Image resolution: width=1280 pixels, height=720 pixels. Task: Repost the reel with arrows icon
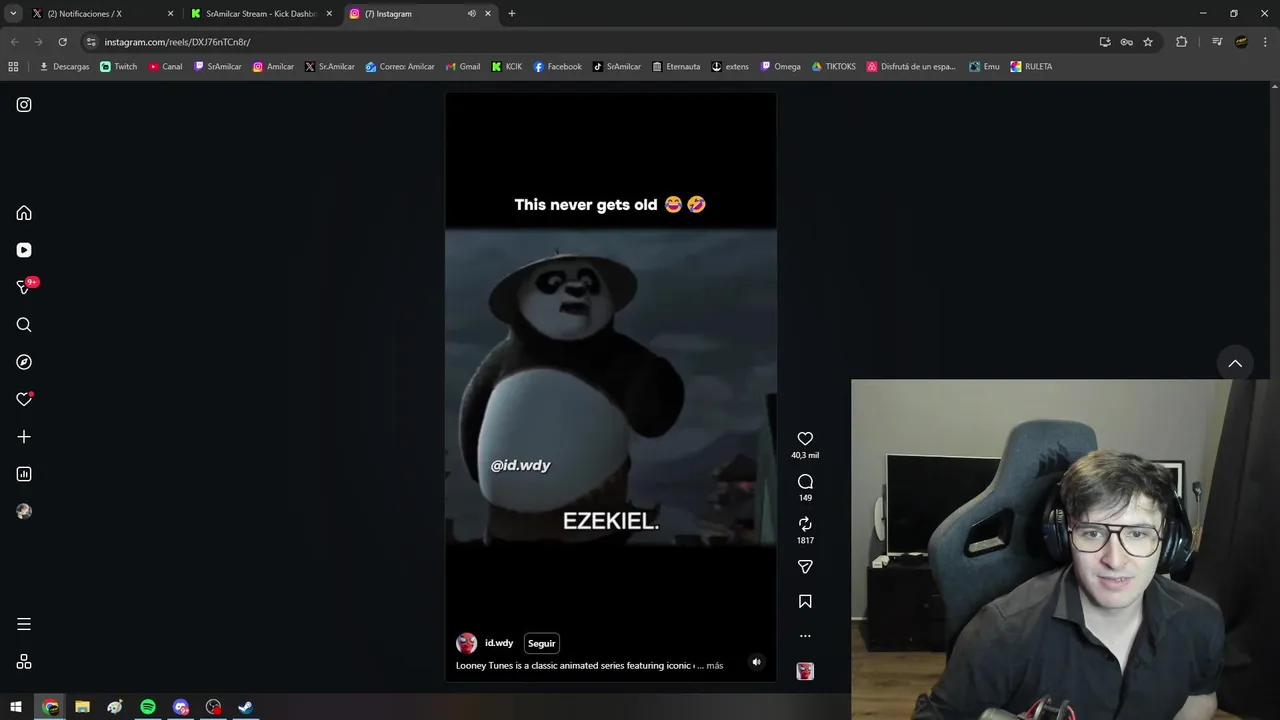point(805,524)
